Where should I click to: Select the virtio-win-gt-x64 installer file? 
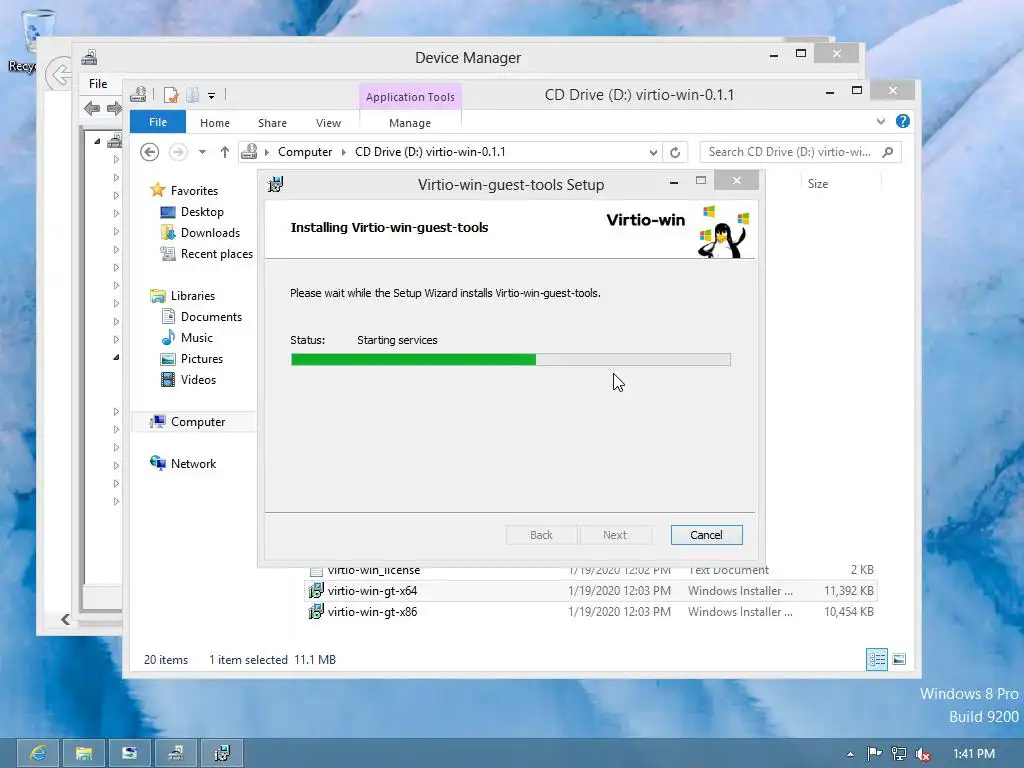click(x=591, y=590)
